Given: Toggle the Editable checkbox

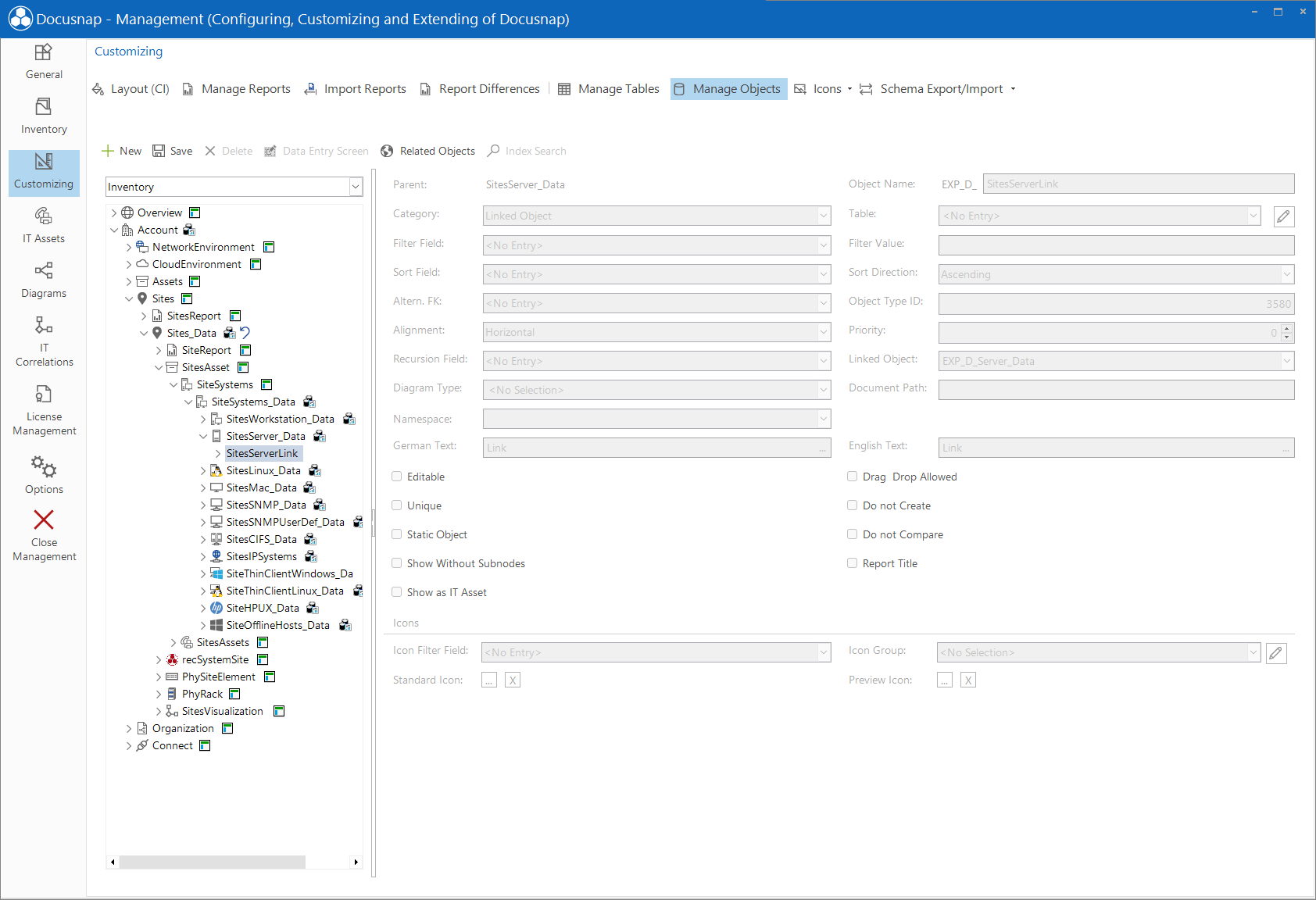Looking at the screenshot, I should (397, 477).
